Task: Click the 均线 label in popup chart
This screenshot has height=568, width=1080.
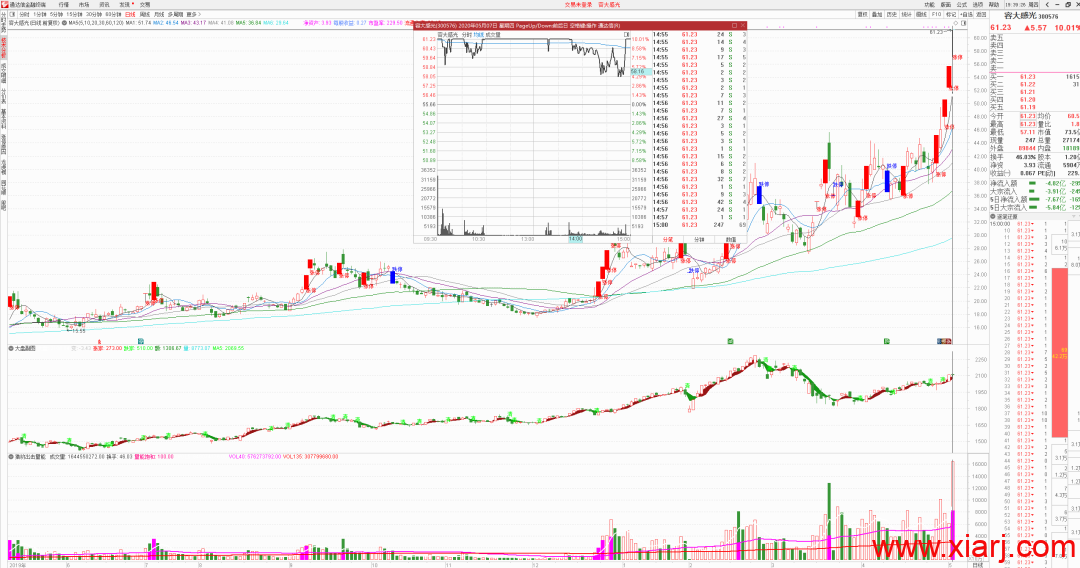Action: click(x=478, y=34)
